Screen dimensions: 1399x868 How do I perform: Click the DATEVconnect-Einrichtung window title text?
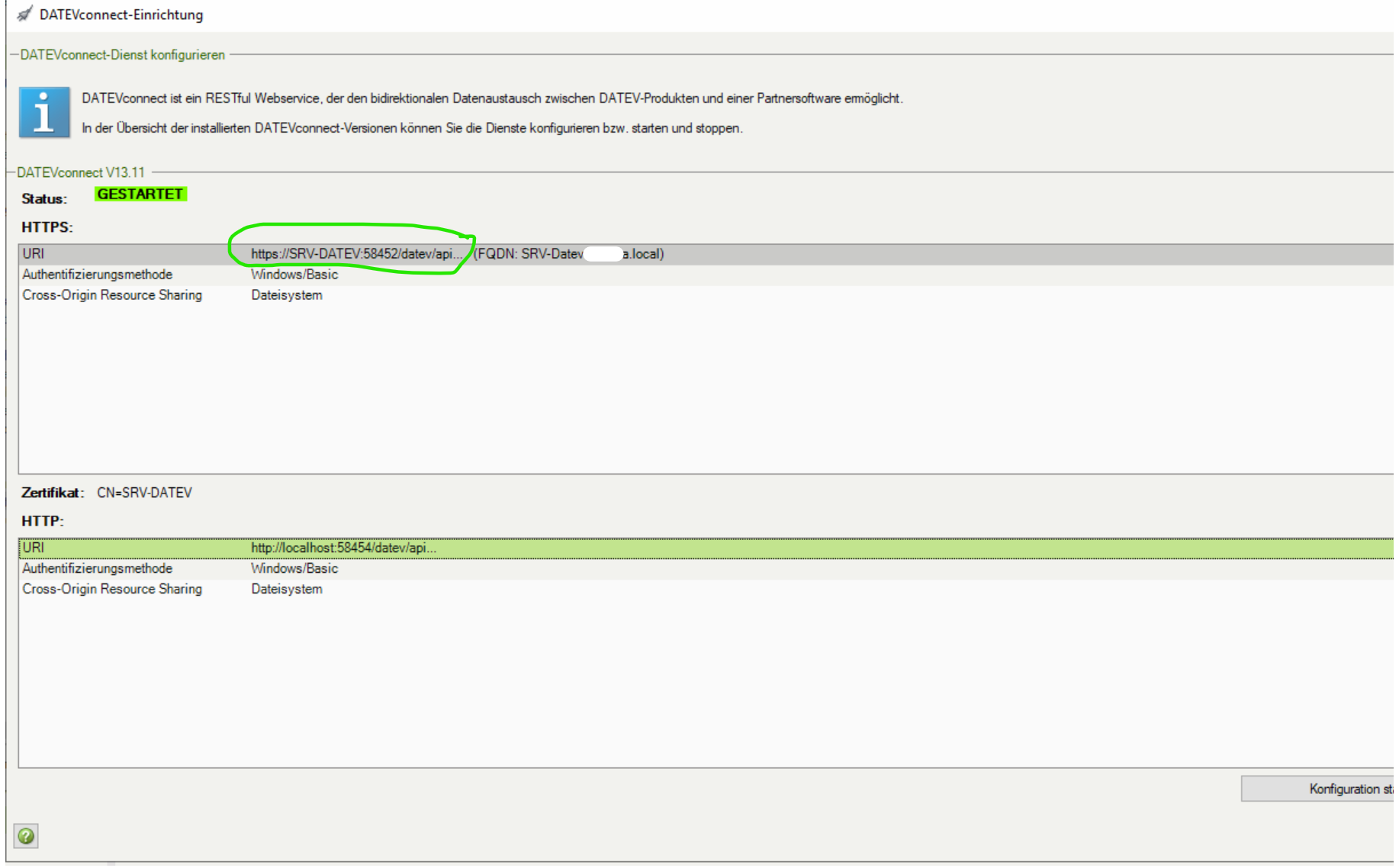[121, 14]
